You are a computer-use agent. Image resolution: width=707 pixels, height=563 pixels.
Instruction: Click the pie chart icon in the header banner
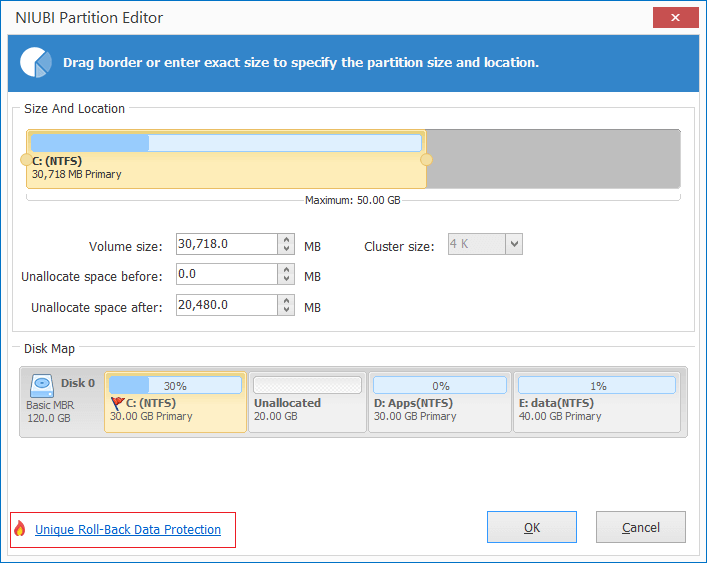click(x=36, y=62)
